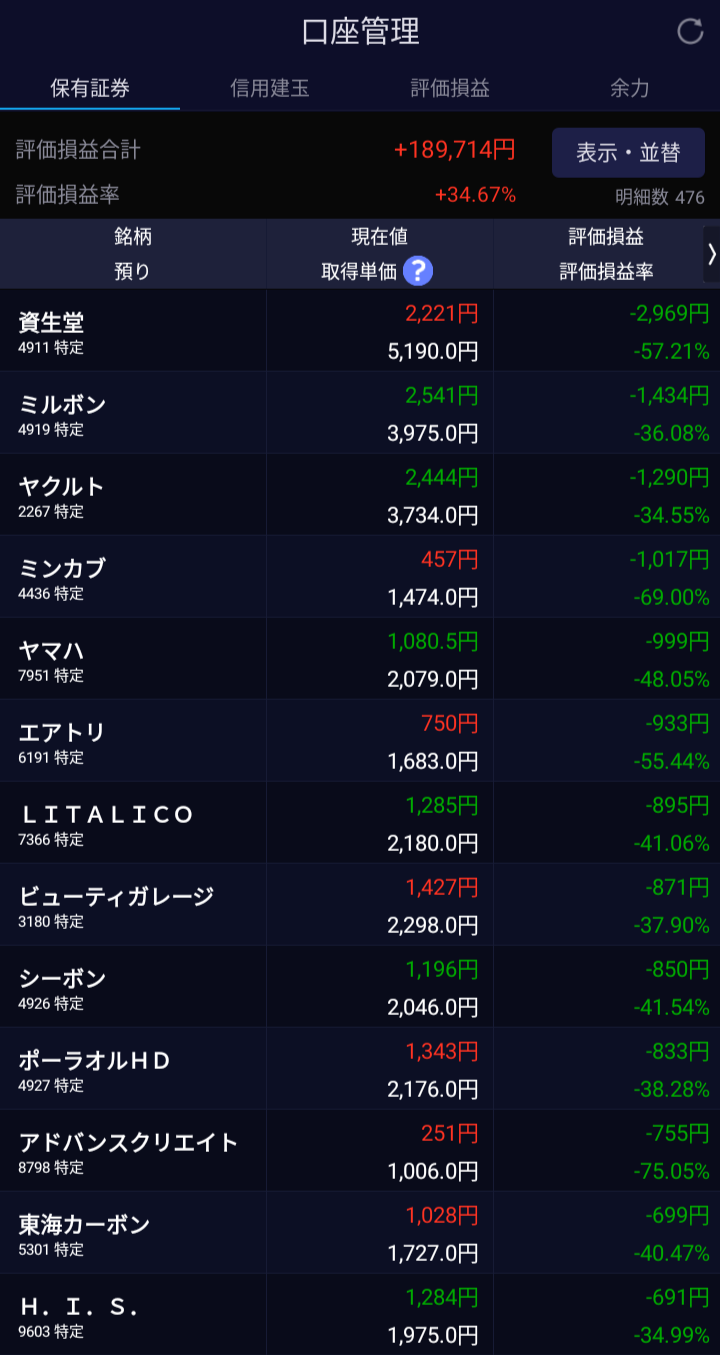
Task: Select the ビューティガレージ row
Action: click(360, 905)
